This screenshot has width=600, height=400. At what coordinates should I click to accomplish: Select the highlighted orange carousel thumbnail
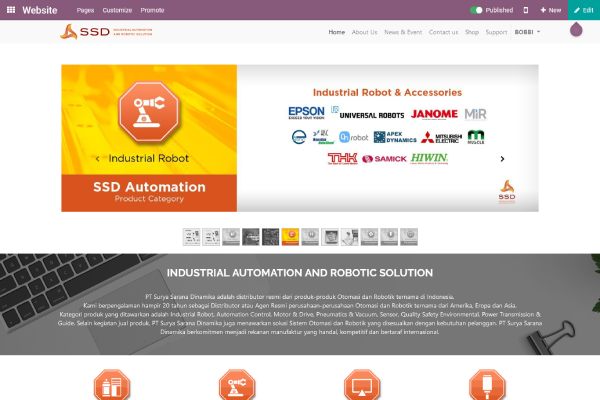(x=290, y=237)
